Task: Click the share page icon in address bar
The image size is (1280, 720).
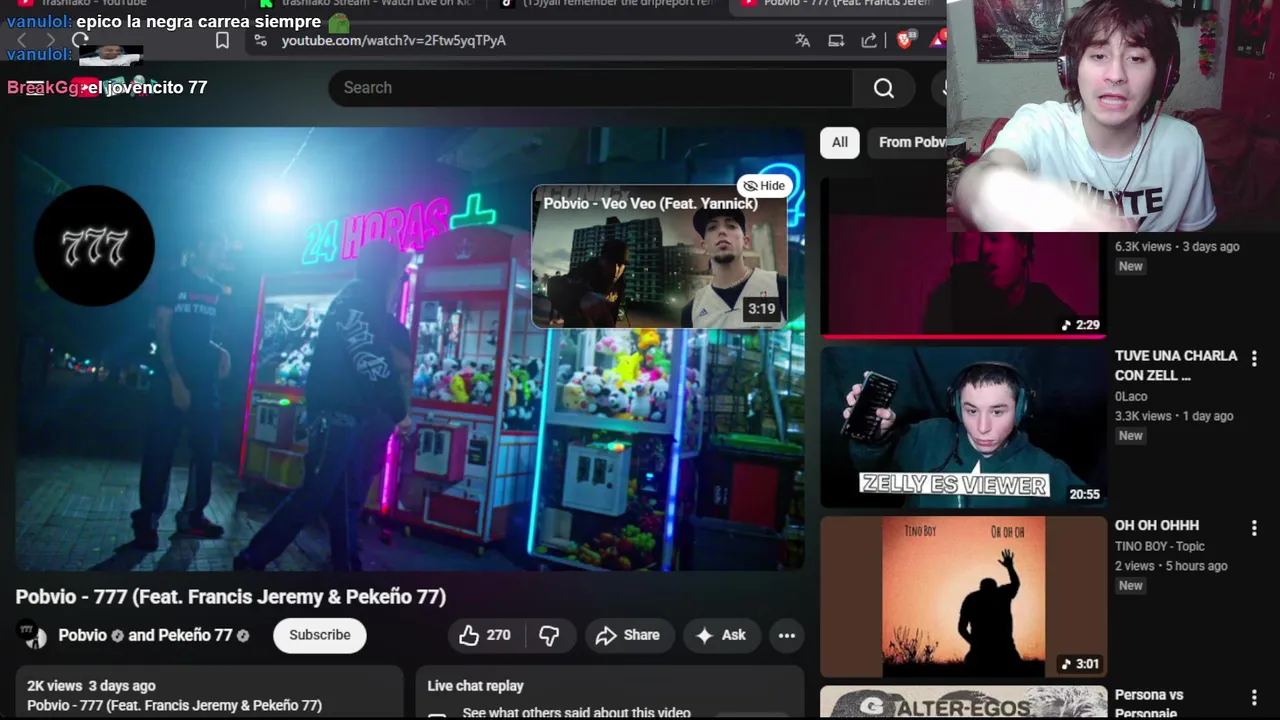Action: [869, 40]
